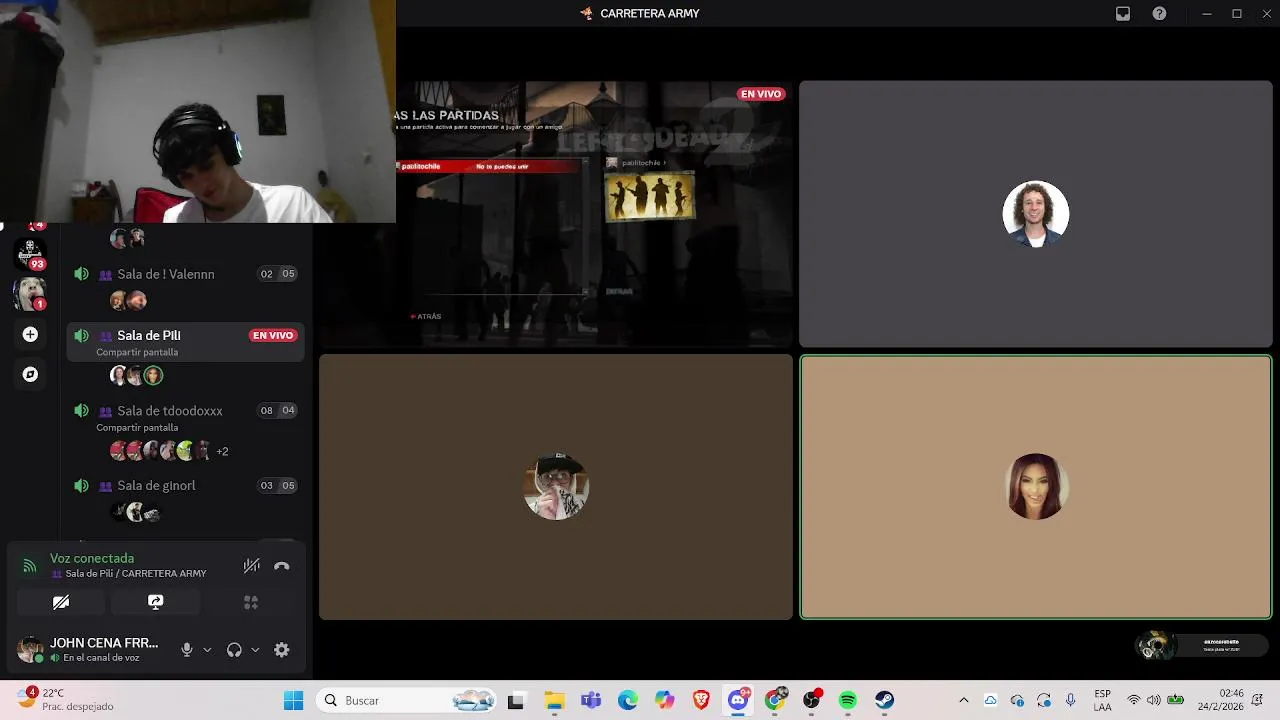Open Copilot from taskbar
Screen dimensions: 1280x720
click(x=665, y=700)
